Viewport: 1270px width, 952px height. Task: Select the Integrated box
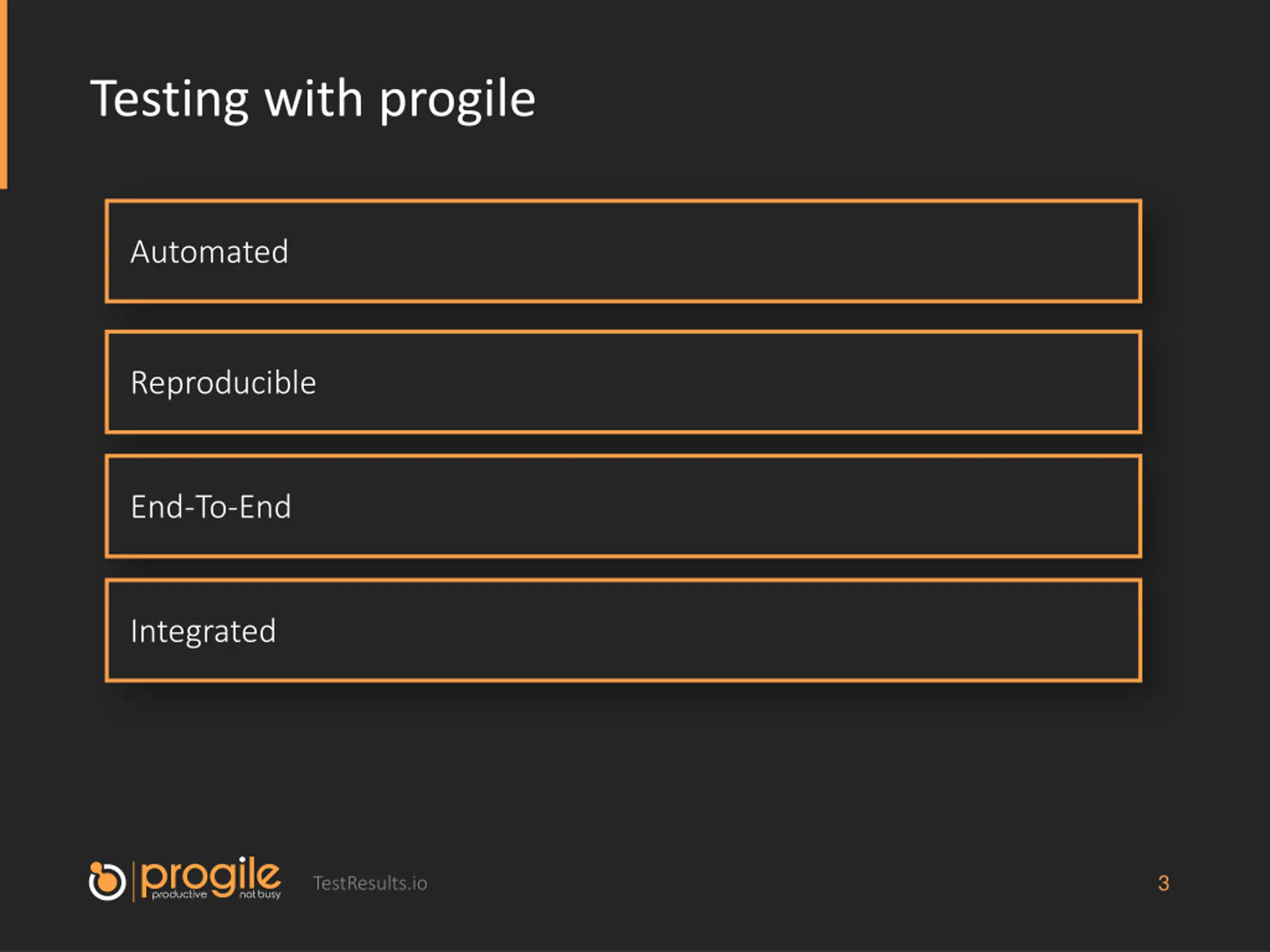[623, 630]
